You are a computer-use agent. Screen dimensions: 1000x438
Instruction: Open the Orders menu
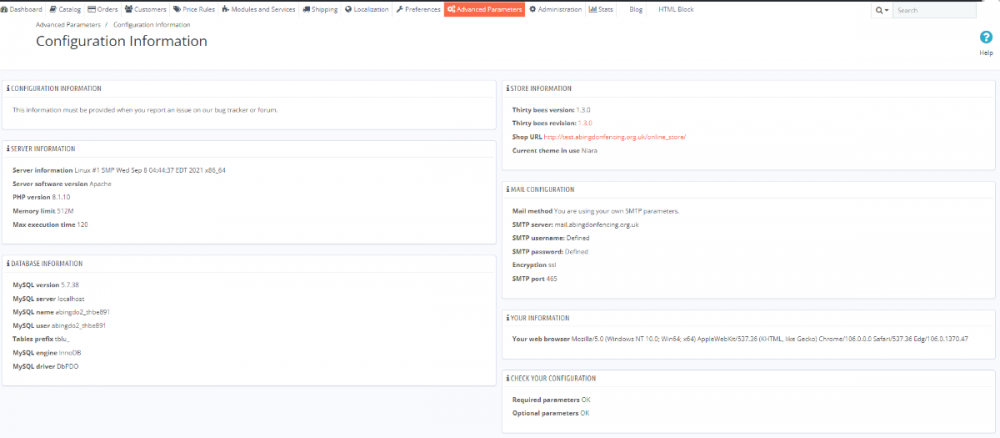102,10
